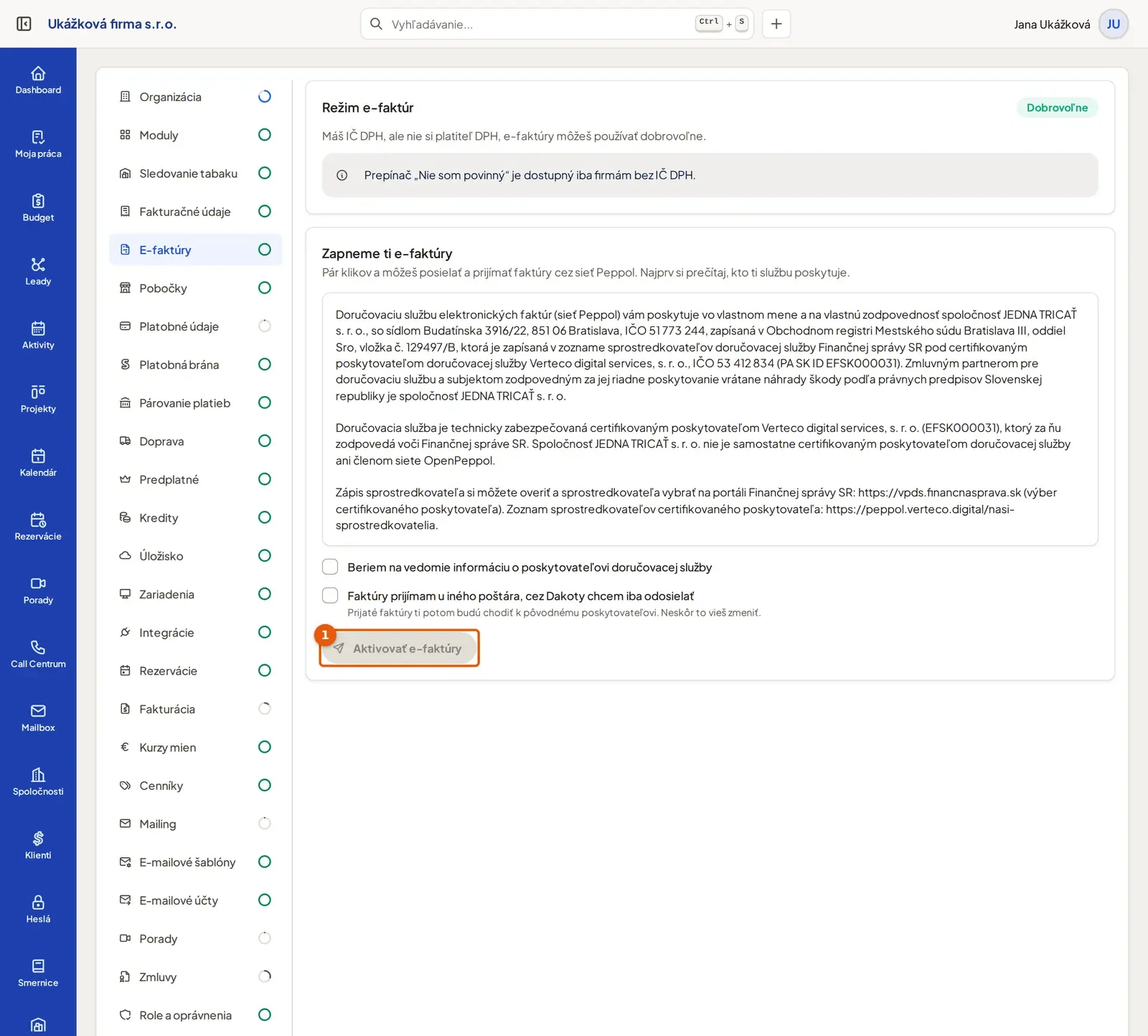Open Fakturačné údaje settings
This screenshot has height=1036, width=1148.
[x=195, y=212]
